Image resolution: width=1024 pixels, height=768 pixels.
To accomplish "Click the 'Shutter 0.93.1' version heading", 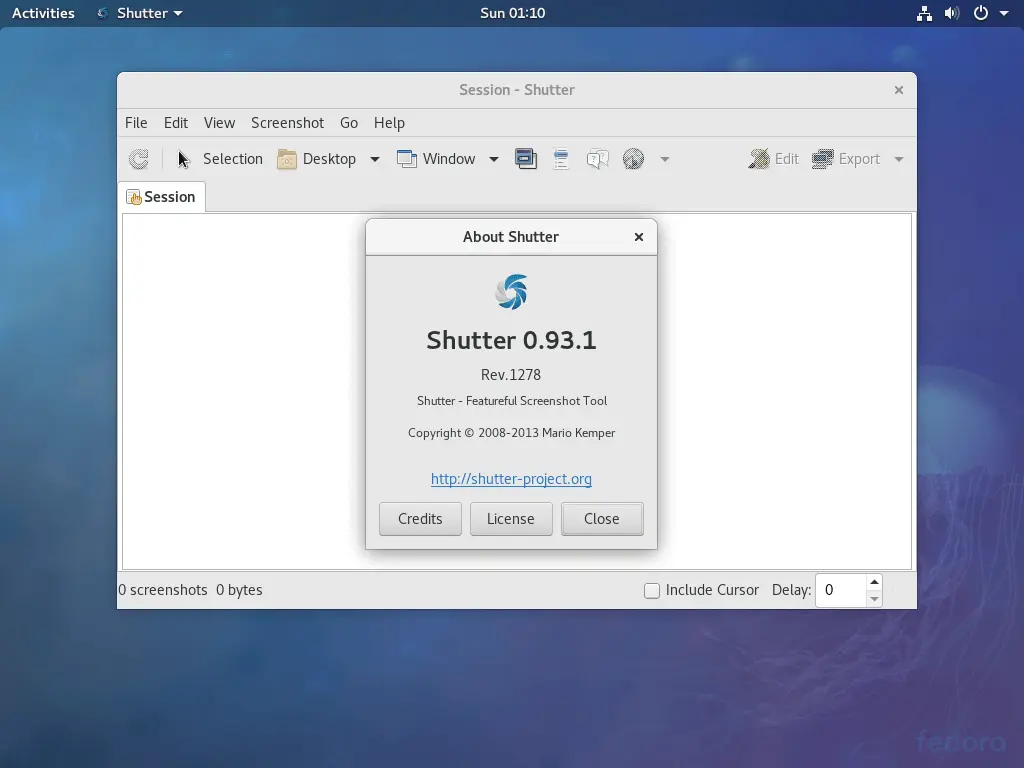I will (511, 340).
